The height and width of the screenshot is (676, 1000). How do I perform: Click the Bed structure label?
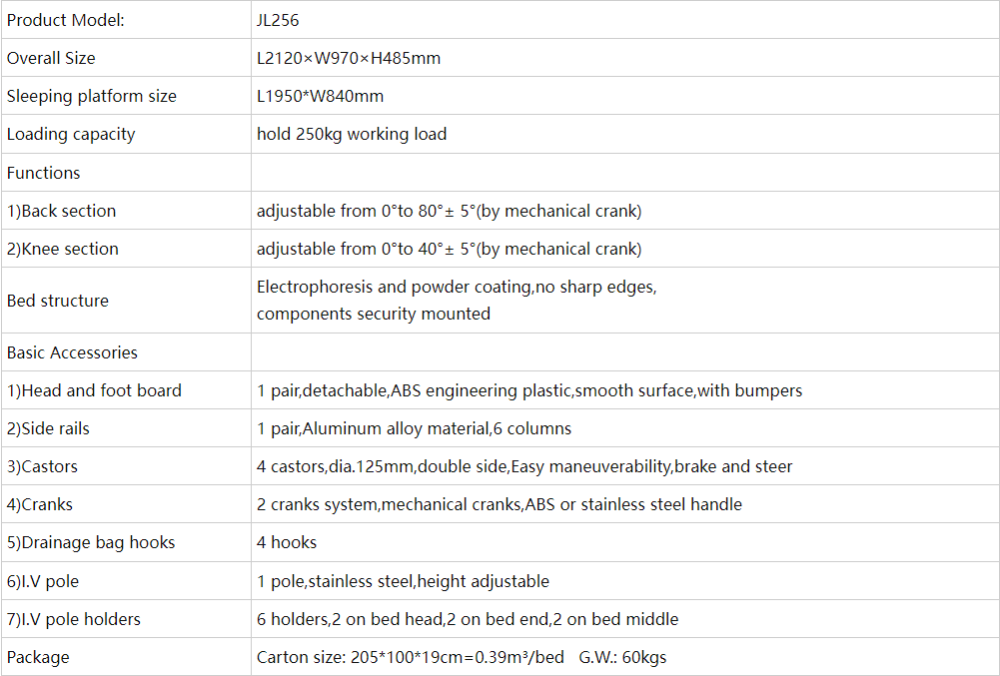pos(57,301)
